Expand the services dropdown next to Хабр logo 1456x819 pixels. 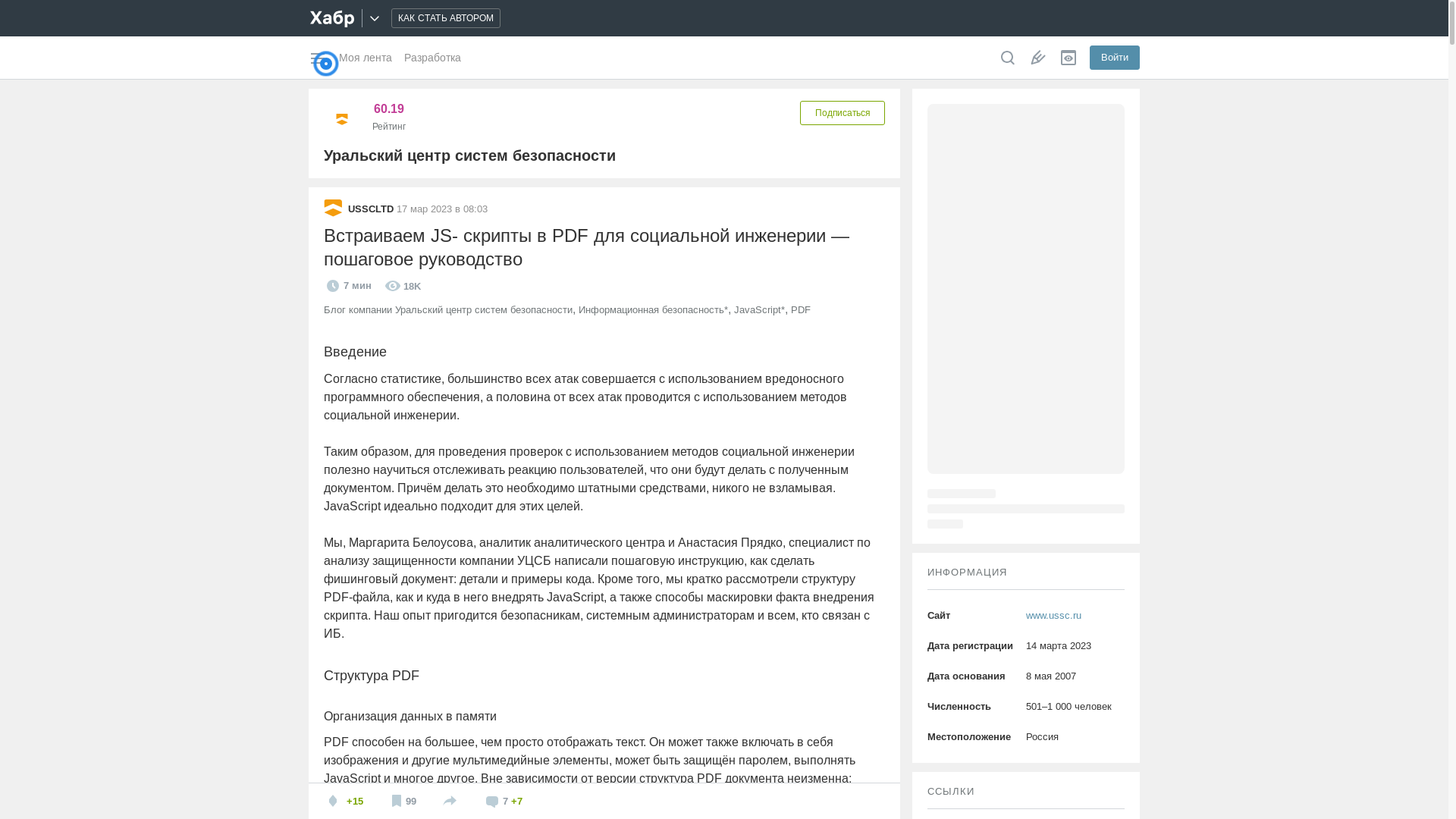pyautogui.click(x=375, y=18)
